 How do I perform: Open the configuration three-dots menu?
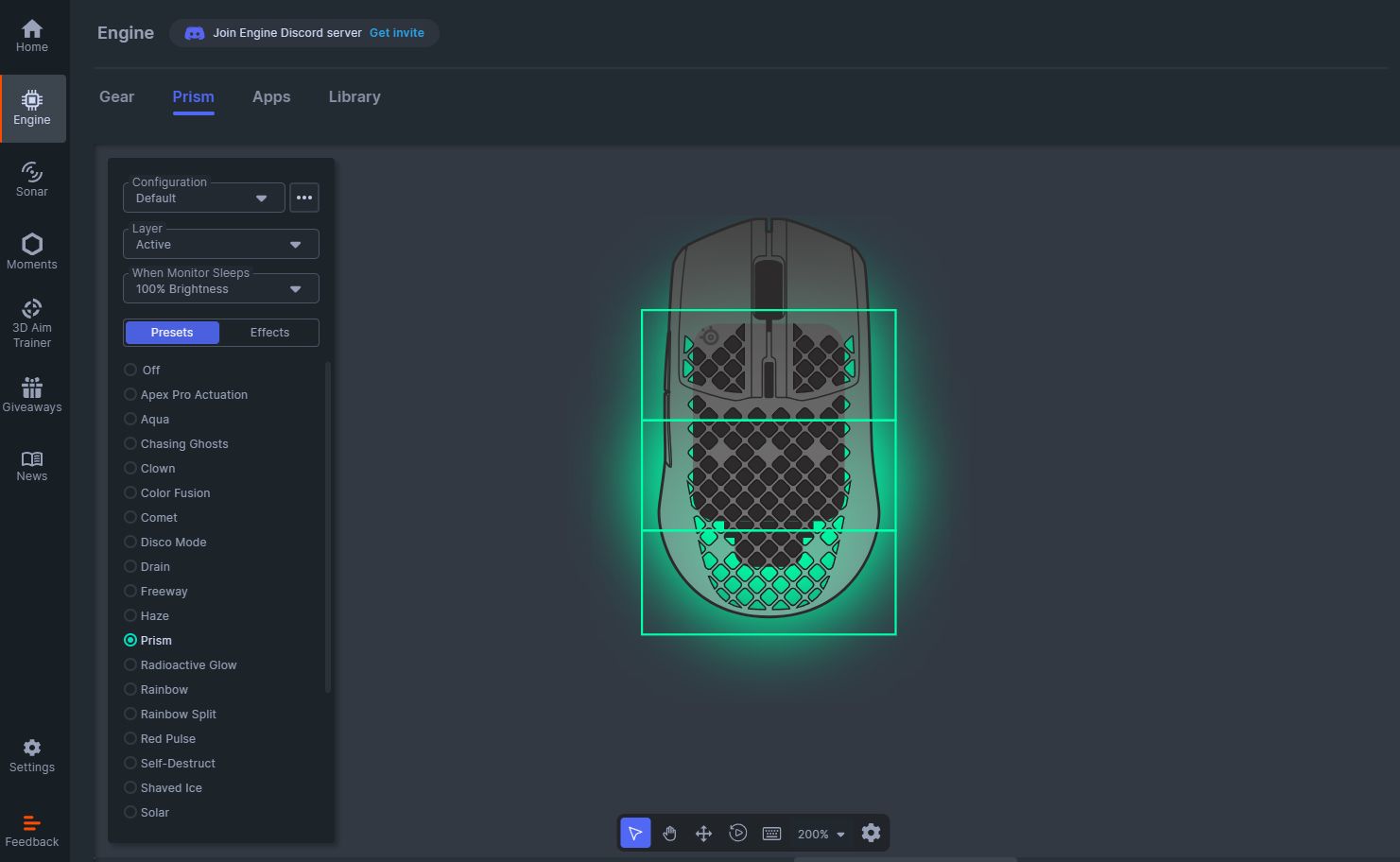tap(304, 198)
